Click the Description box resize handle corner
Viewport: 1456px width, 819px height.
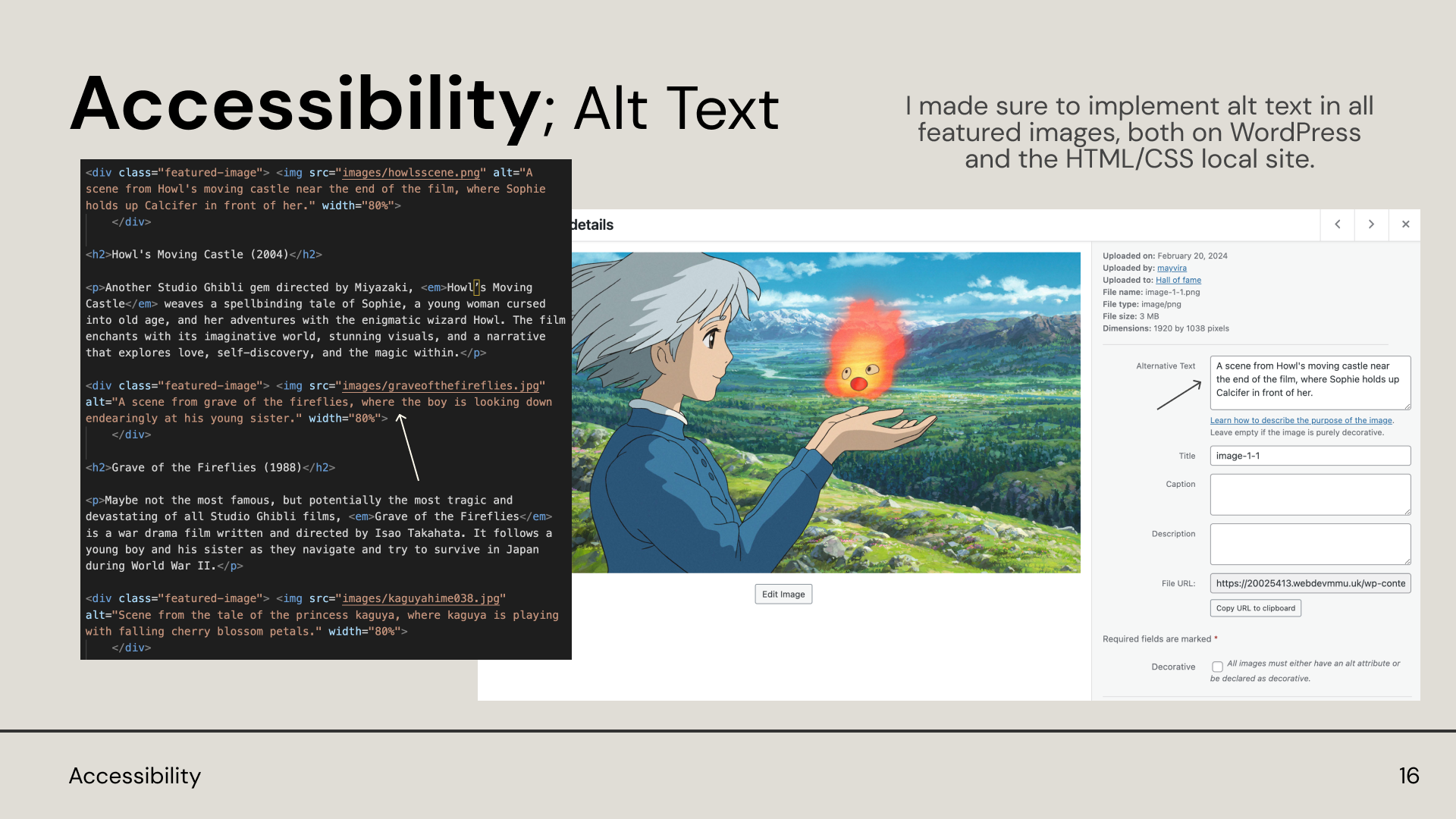(x=1407, y=561)
